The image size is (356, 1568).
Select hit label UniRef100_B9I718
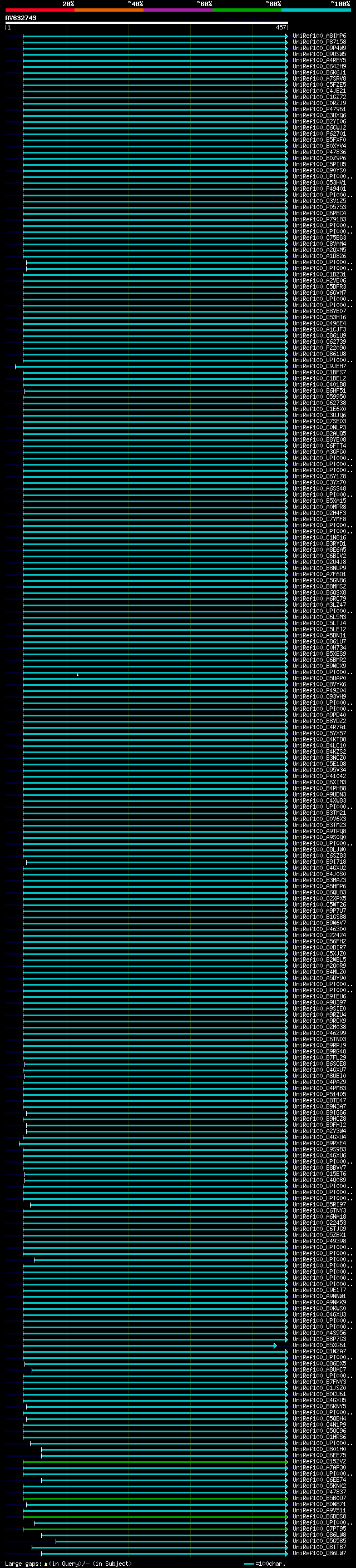(319, 862)
